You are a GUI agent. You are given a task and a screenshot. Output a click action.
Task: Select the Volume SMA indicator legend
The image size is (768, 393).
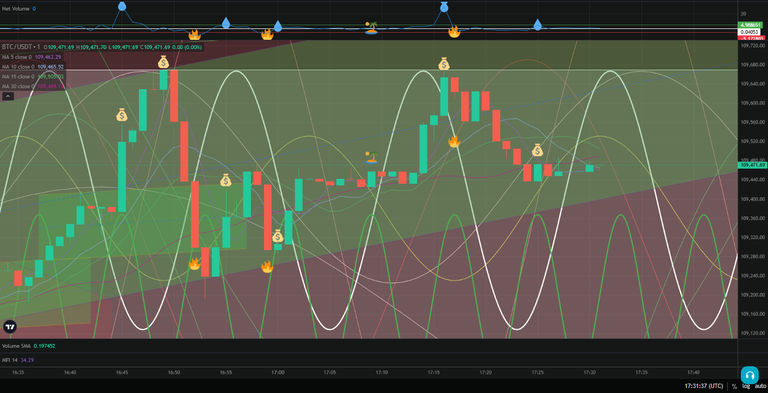tap(16, 346)
